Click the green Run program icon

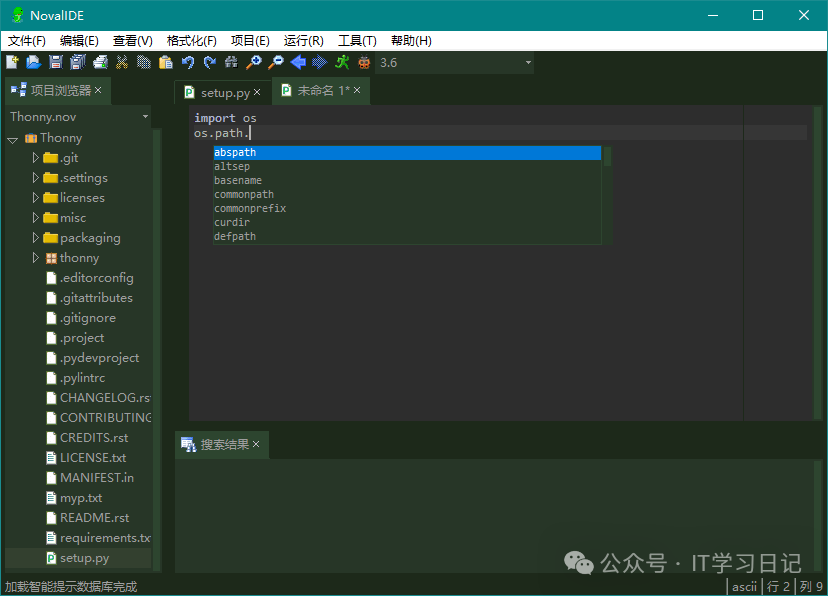(342, 63)
